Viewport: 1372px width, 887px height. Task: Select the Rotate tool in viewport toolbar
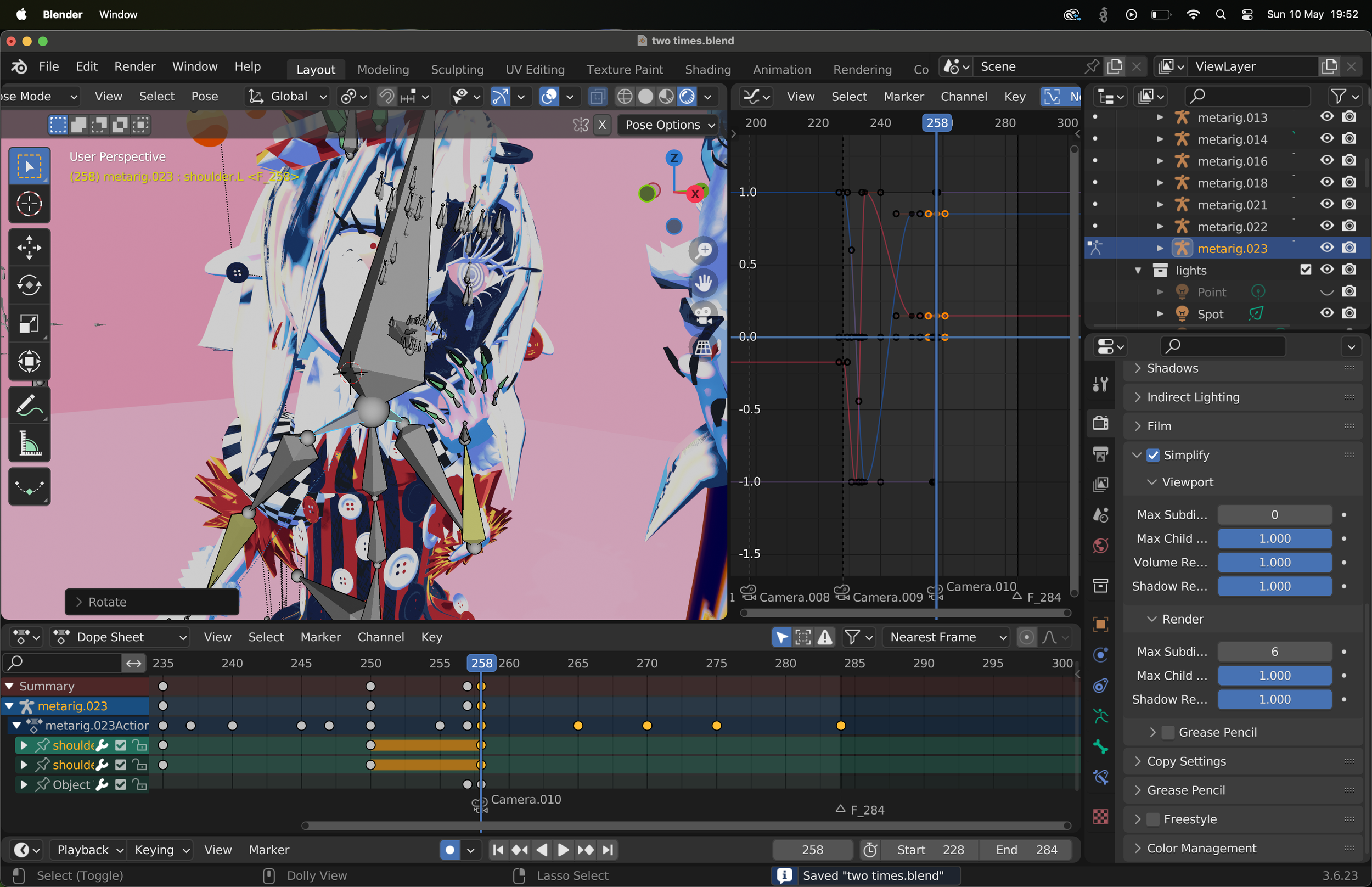click(30, 285)
